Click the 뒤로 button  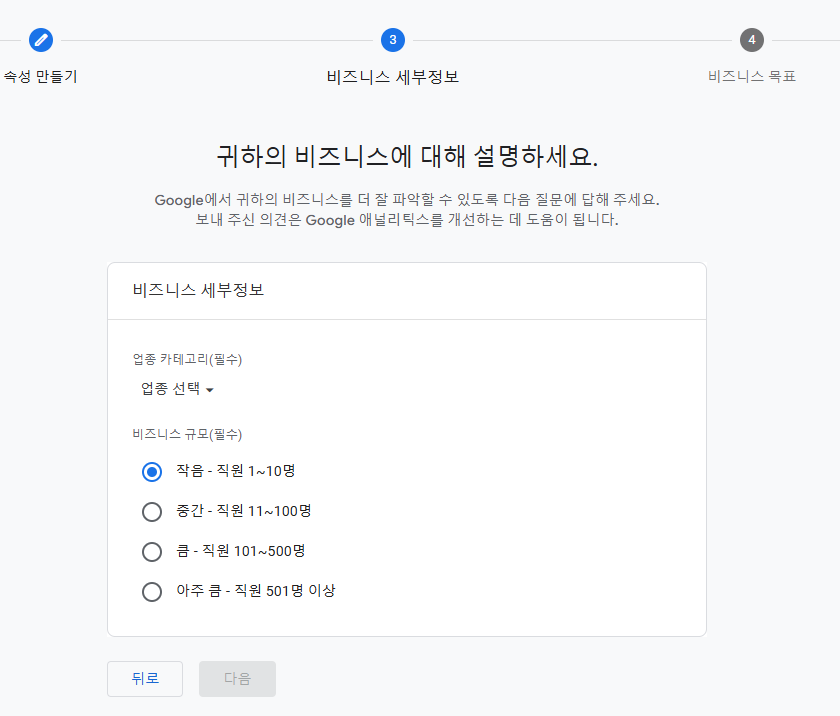pos(145,679)
